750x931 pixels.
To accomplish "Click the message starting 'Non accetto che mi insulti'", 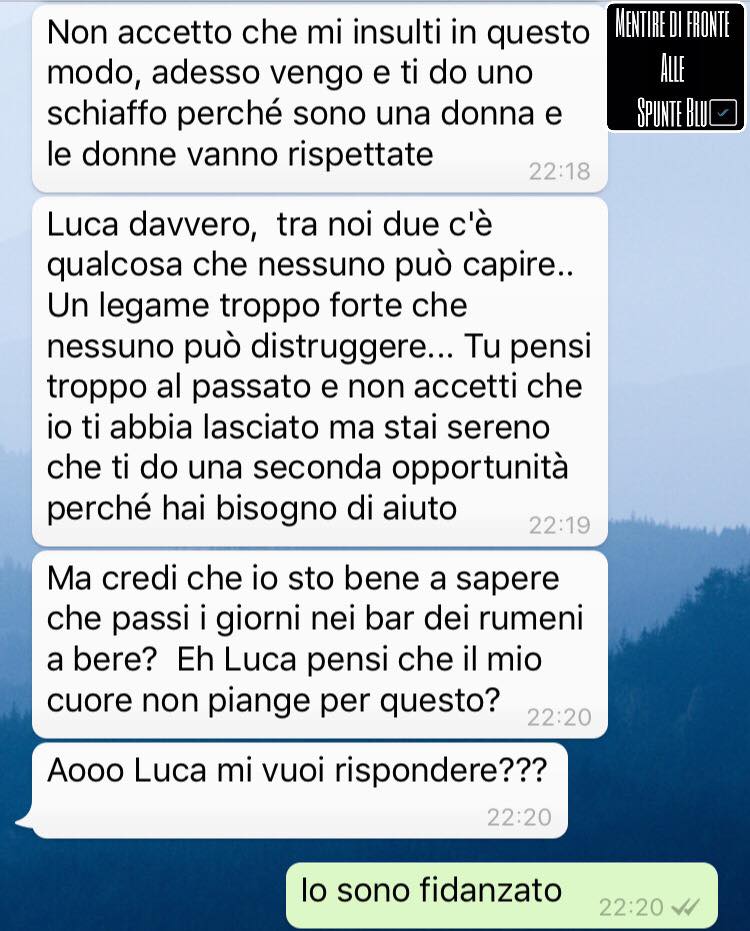I will click(319, 98).
